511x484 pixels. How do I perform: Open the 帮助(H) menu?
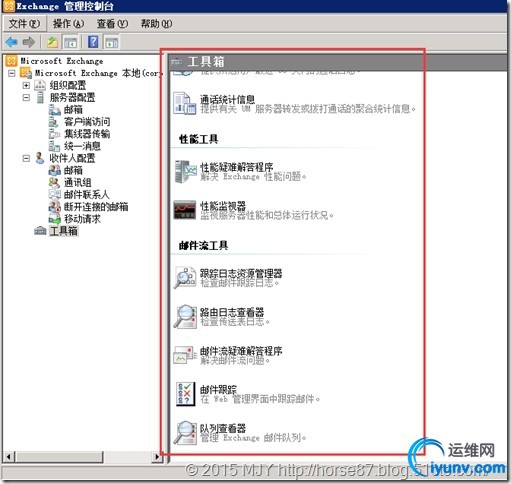click(x=156, y=24)
